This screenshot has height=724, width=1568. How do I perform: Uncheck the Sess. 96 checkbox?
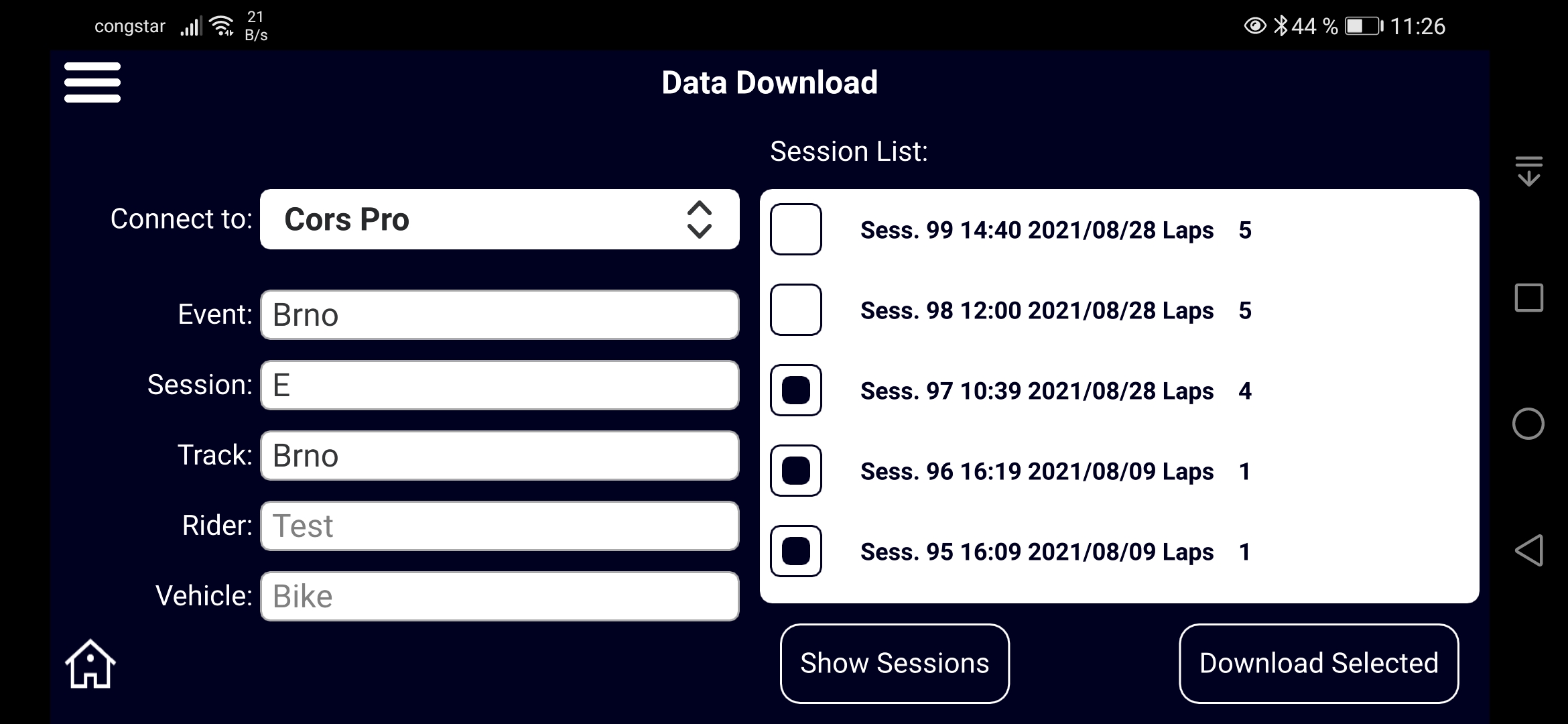click(x=796, y=471)
